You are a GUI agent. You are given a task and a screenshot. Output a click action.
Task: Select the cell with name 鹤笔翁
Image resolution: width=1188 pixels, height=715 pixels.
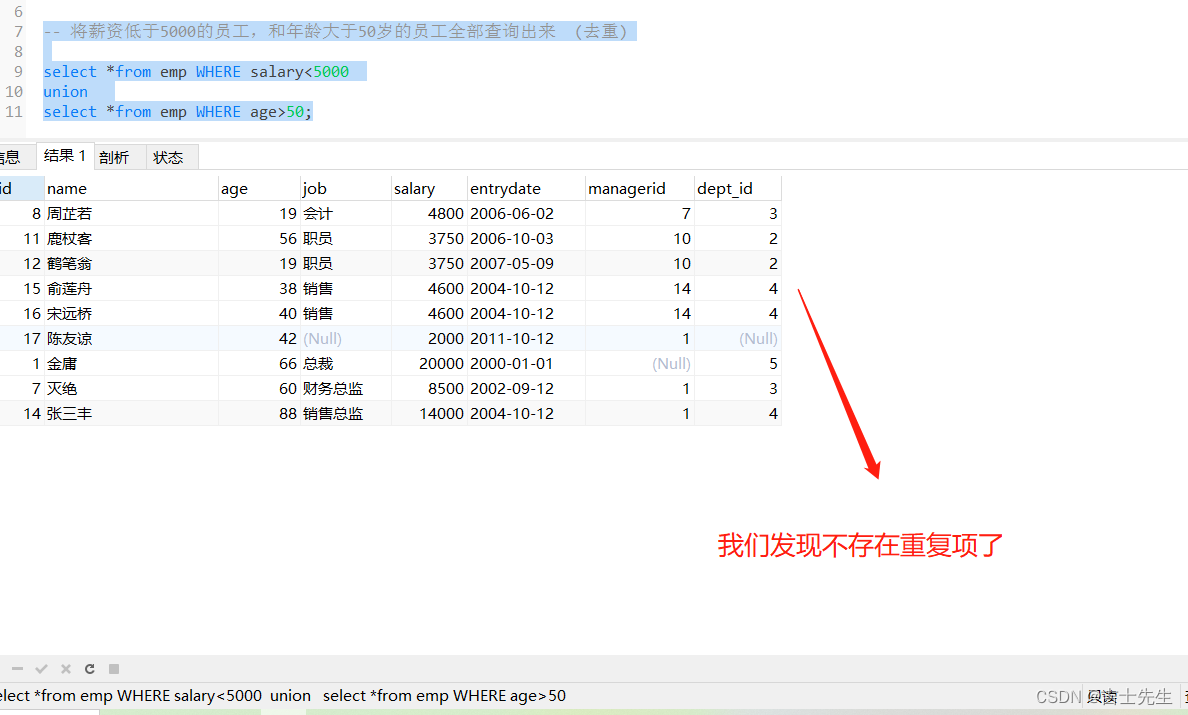pos(131,264)
